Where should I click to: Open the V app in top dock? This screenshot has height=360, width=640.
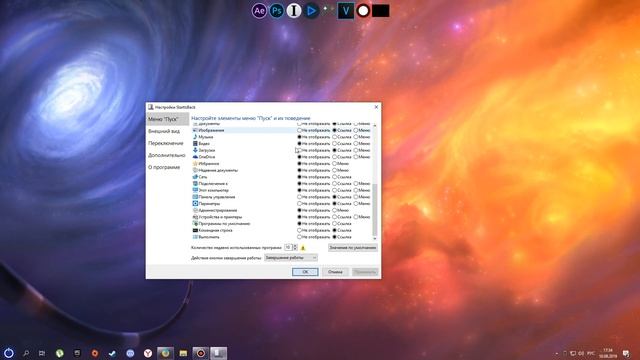coord(345,11)
